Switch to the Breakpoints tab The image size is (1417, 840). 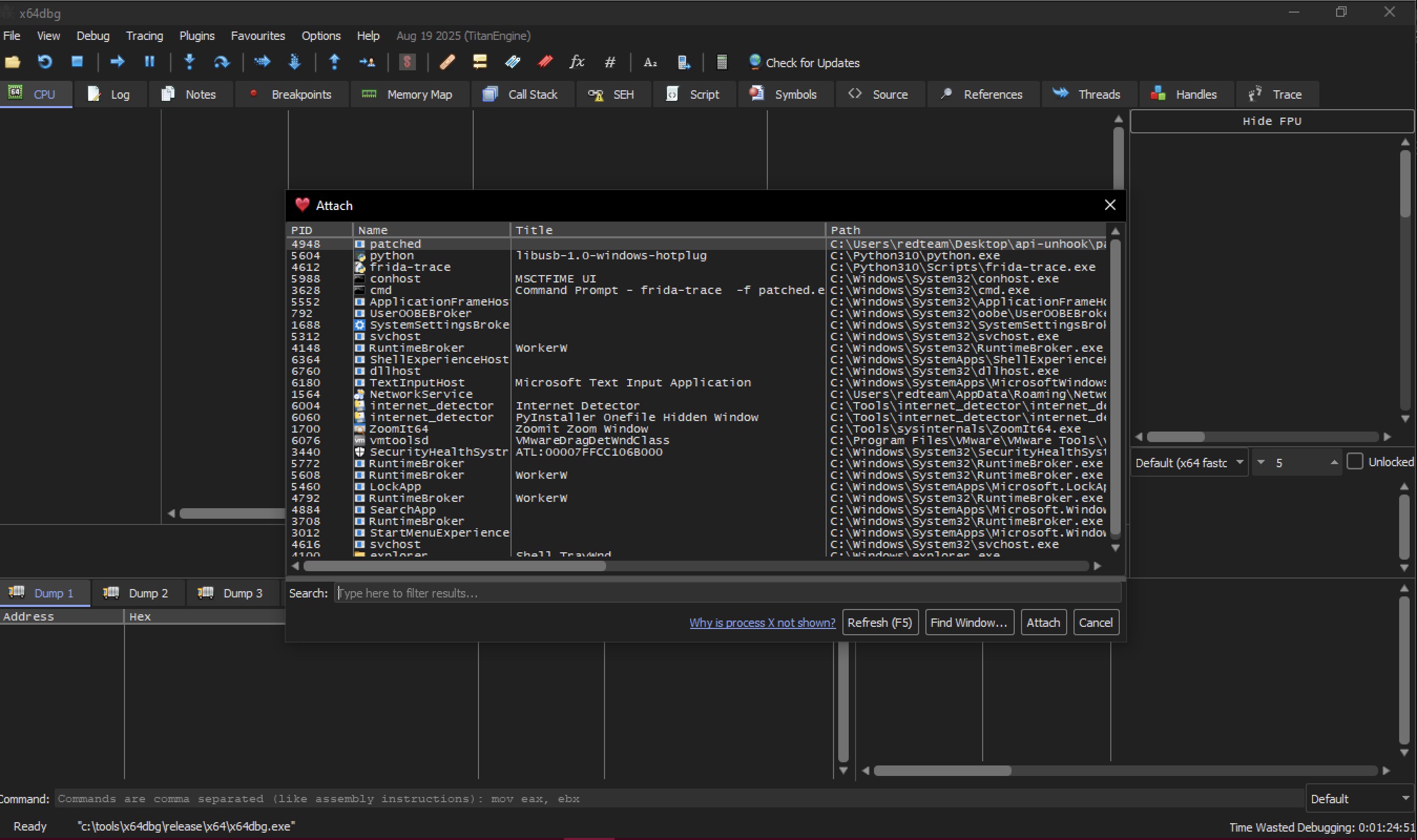pos(291,94)
